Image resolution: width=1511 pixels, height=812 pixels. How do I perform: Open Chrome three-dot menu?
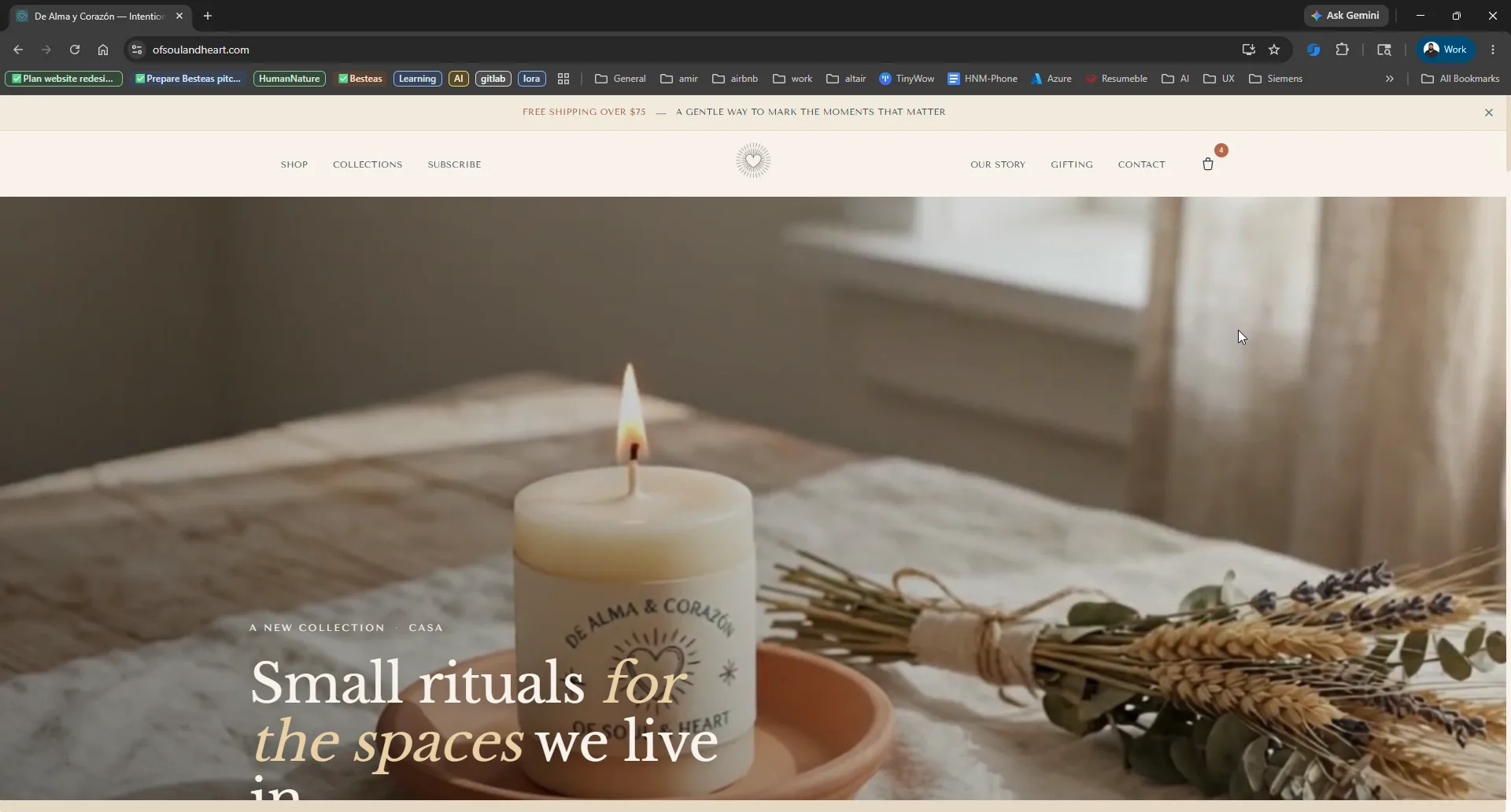pos(1493,50)
